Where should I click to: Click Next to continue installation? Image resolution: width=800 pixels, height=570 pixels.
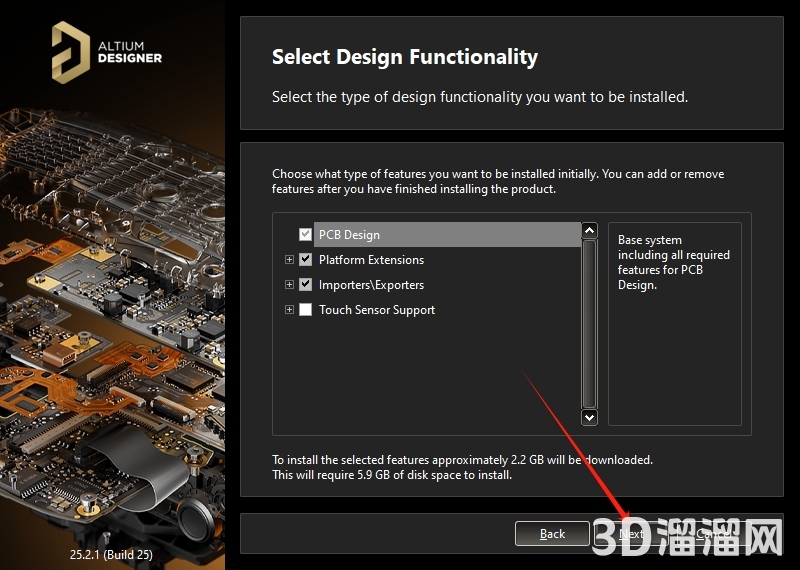pos(631,534)
